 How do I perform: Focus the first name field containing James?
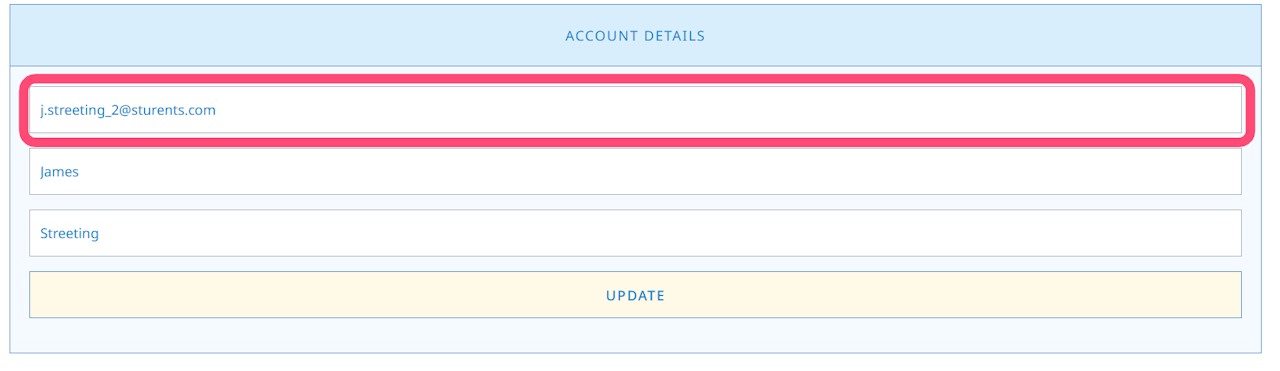click(635, 172)
